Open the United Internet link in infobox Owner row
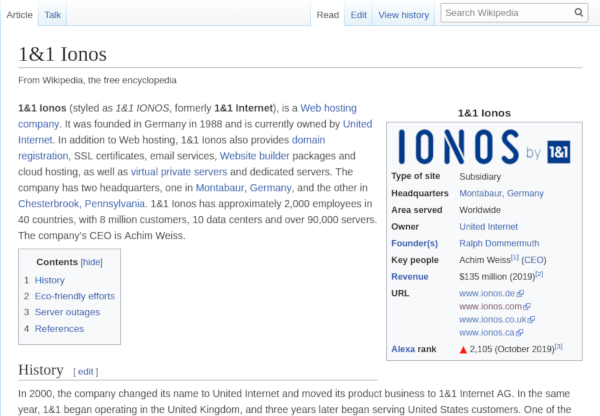600x416 pixels. 488,227
